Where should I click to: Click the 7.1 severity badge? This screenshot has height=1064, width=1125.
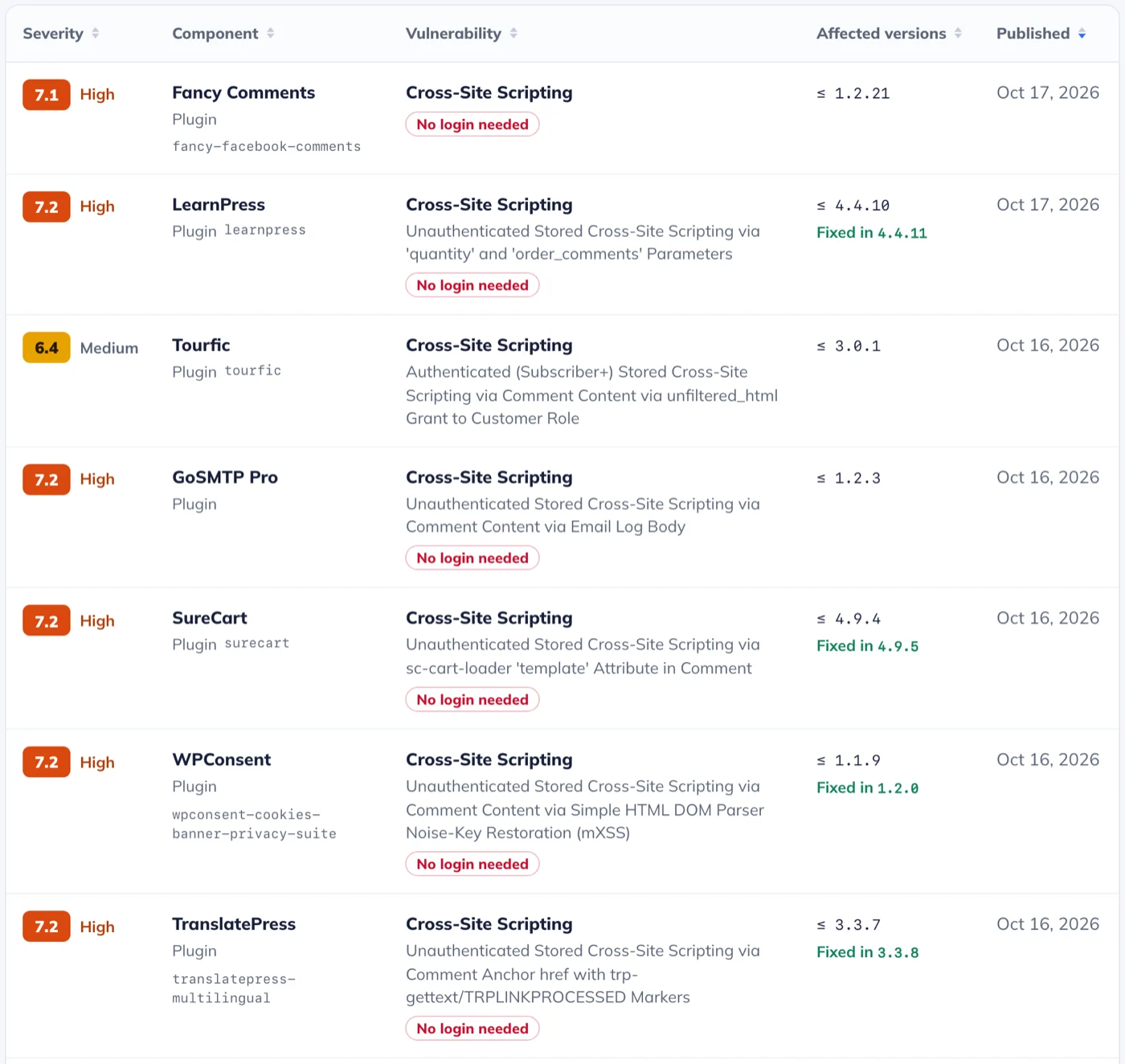[47, 95]
